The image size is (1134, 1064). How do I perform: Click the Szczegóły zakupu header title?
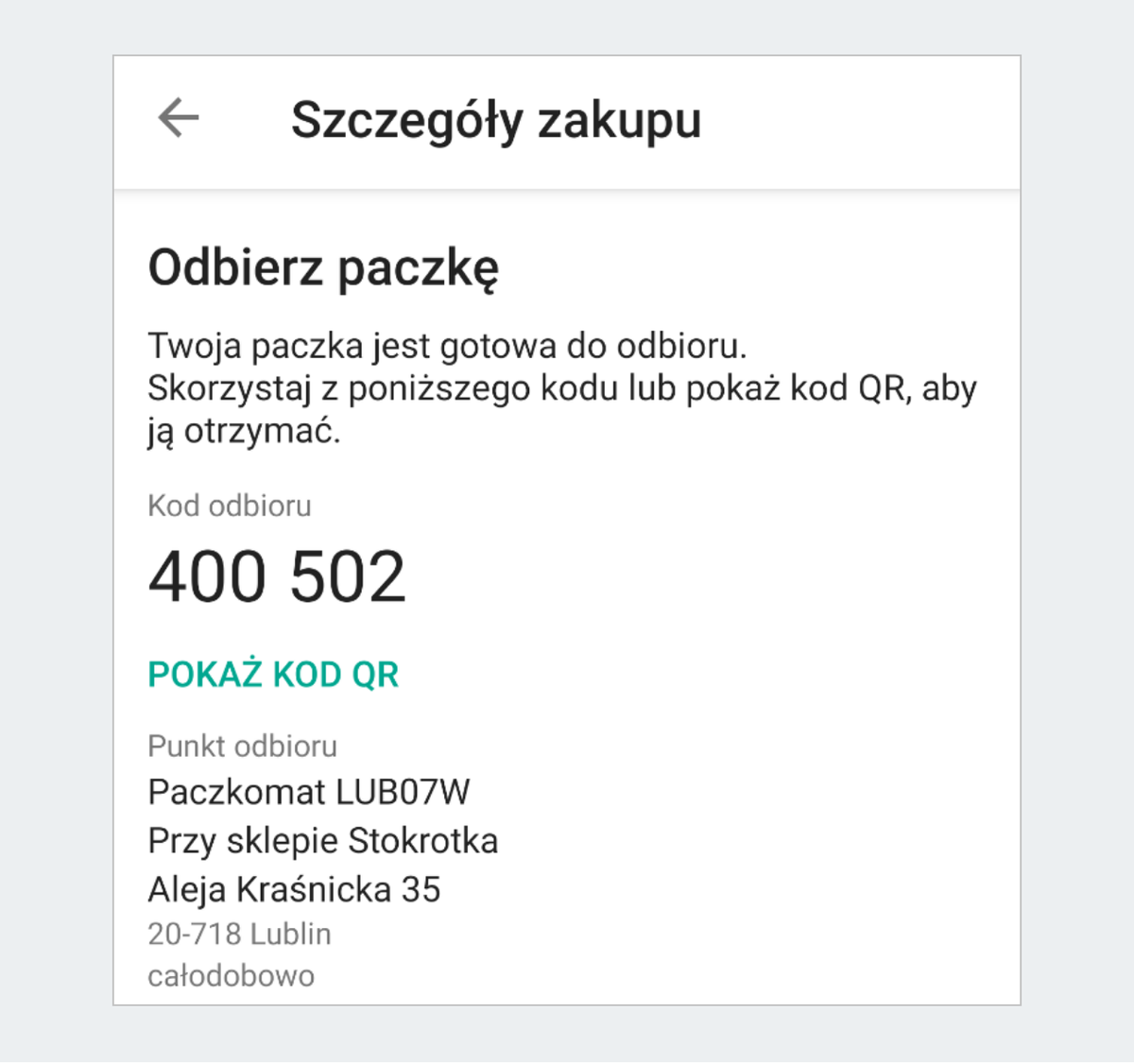(496, 119)
